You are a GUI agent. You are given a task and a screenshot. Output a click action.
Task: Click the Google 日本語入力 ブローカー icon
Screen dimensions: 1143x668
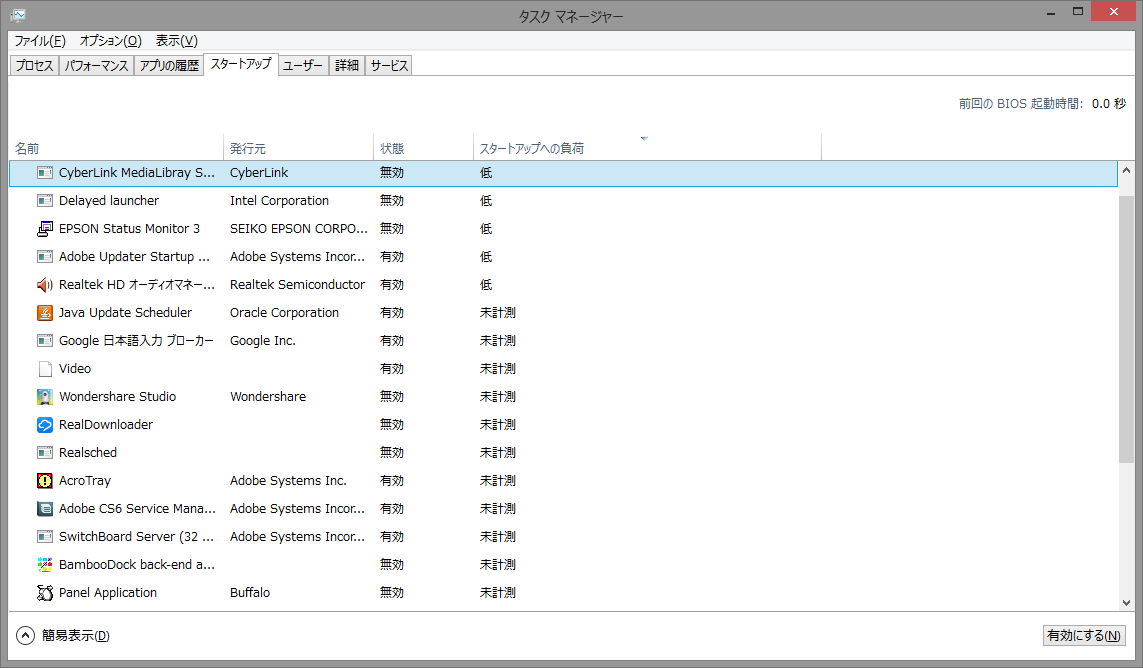pyautogui.click(x=44, y=341)
